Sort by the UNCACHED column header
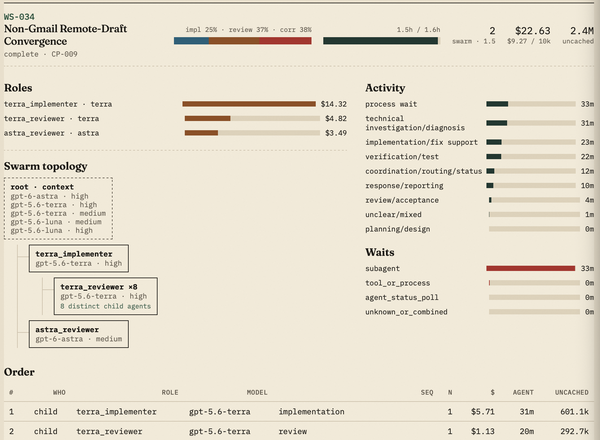Screen dimensions: 600x440 (572, 393)
